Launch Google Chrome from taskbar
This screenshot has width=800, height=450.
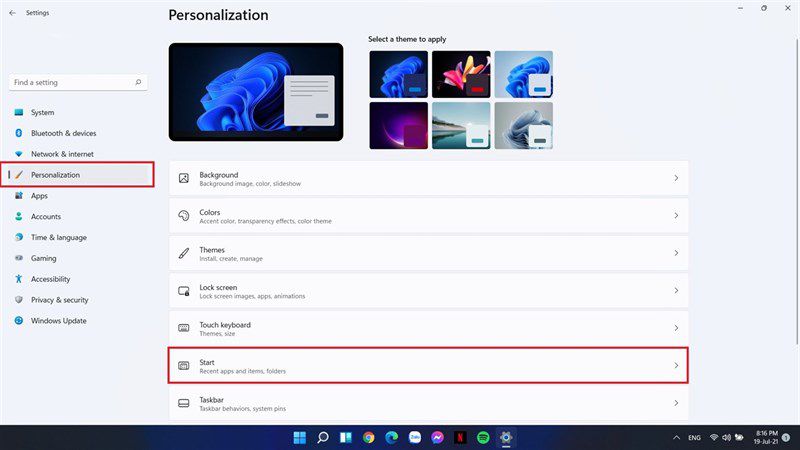[368, 438]
